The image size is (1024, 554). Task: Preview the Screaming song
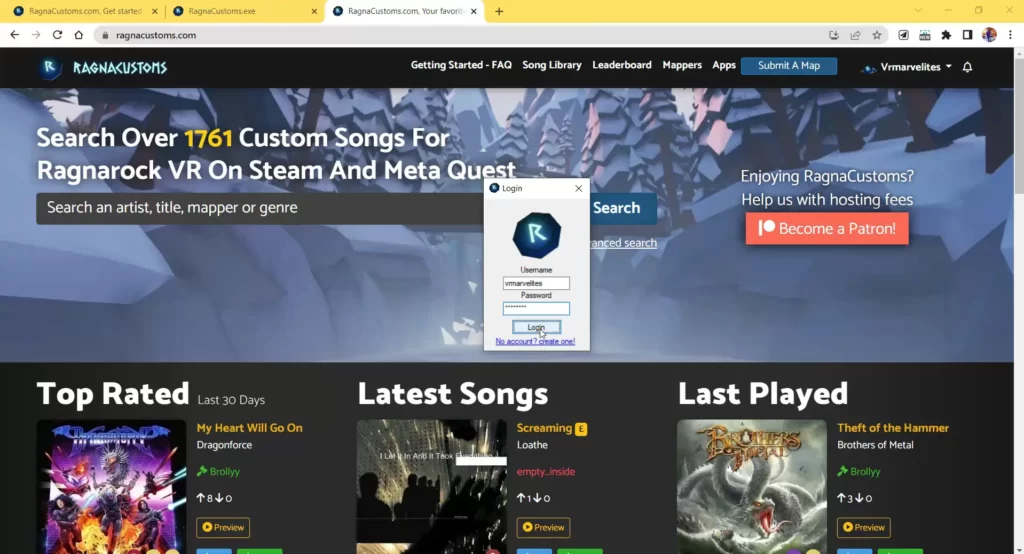543,527
